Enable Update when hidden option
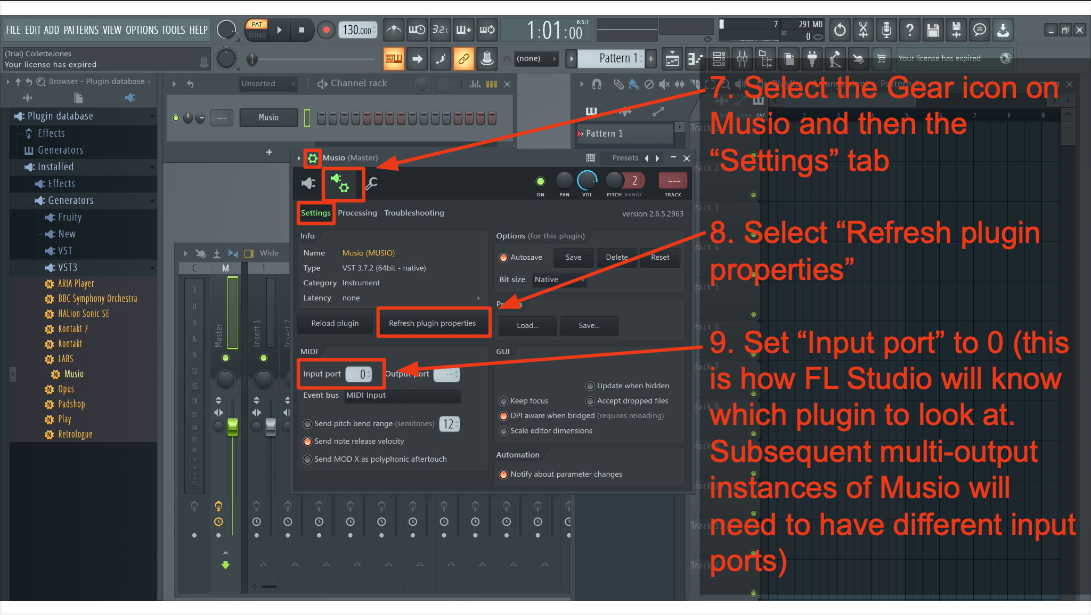Screen dimensions: 1091x615 tap(590, 386)
